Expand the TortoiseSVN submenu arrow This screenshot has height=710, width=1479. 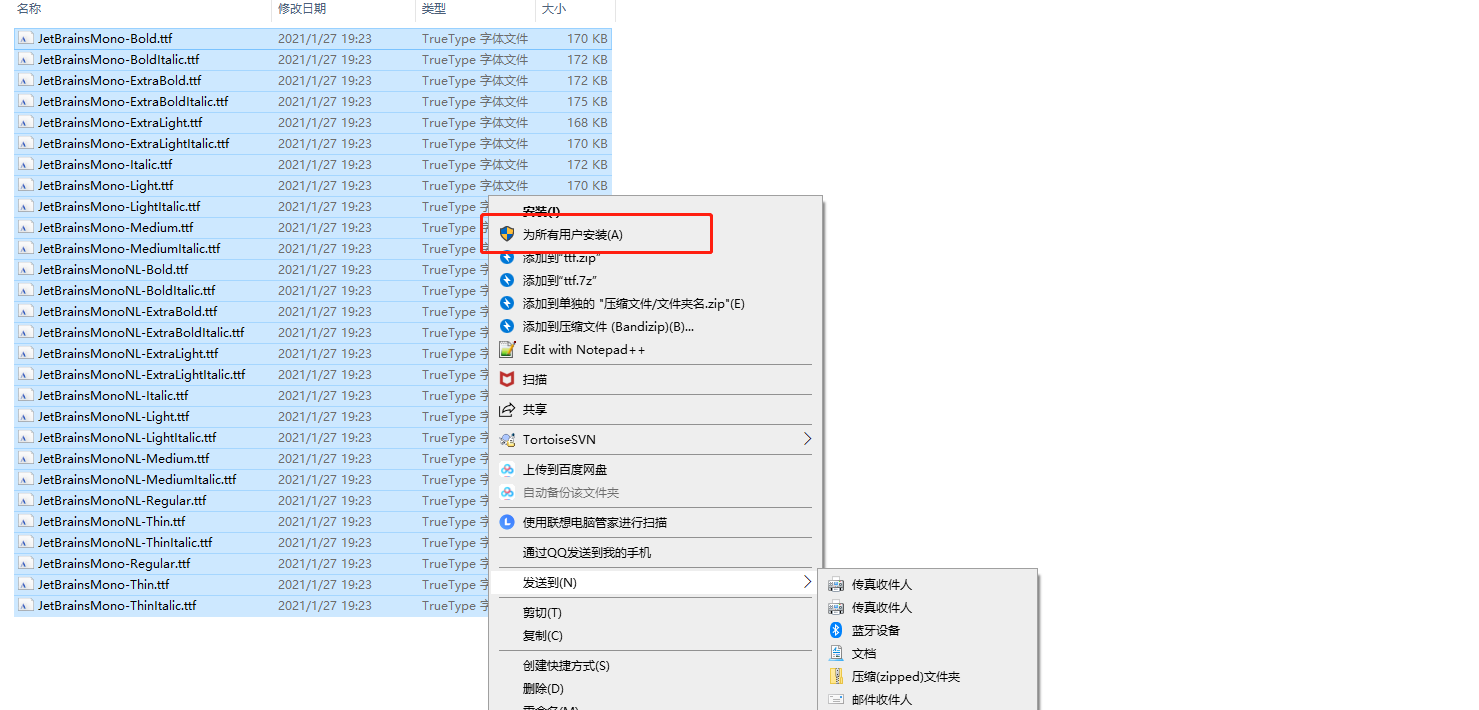coord(807,439)
